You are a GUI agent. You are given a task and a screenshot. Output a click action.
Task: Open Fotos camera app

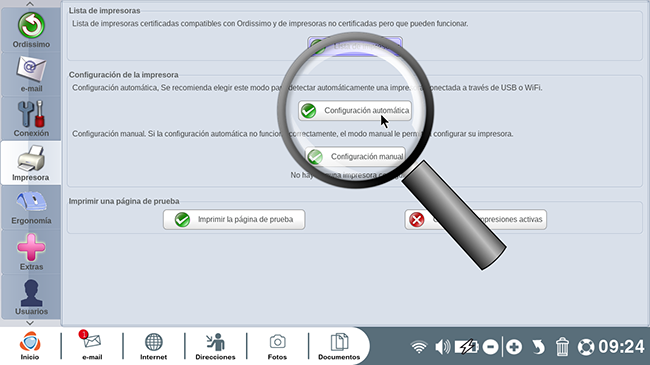pos(277,346)
